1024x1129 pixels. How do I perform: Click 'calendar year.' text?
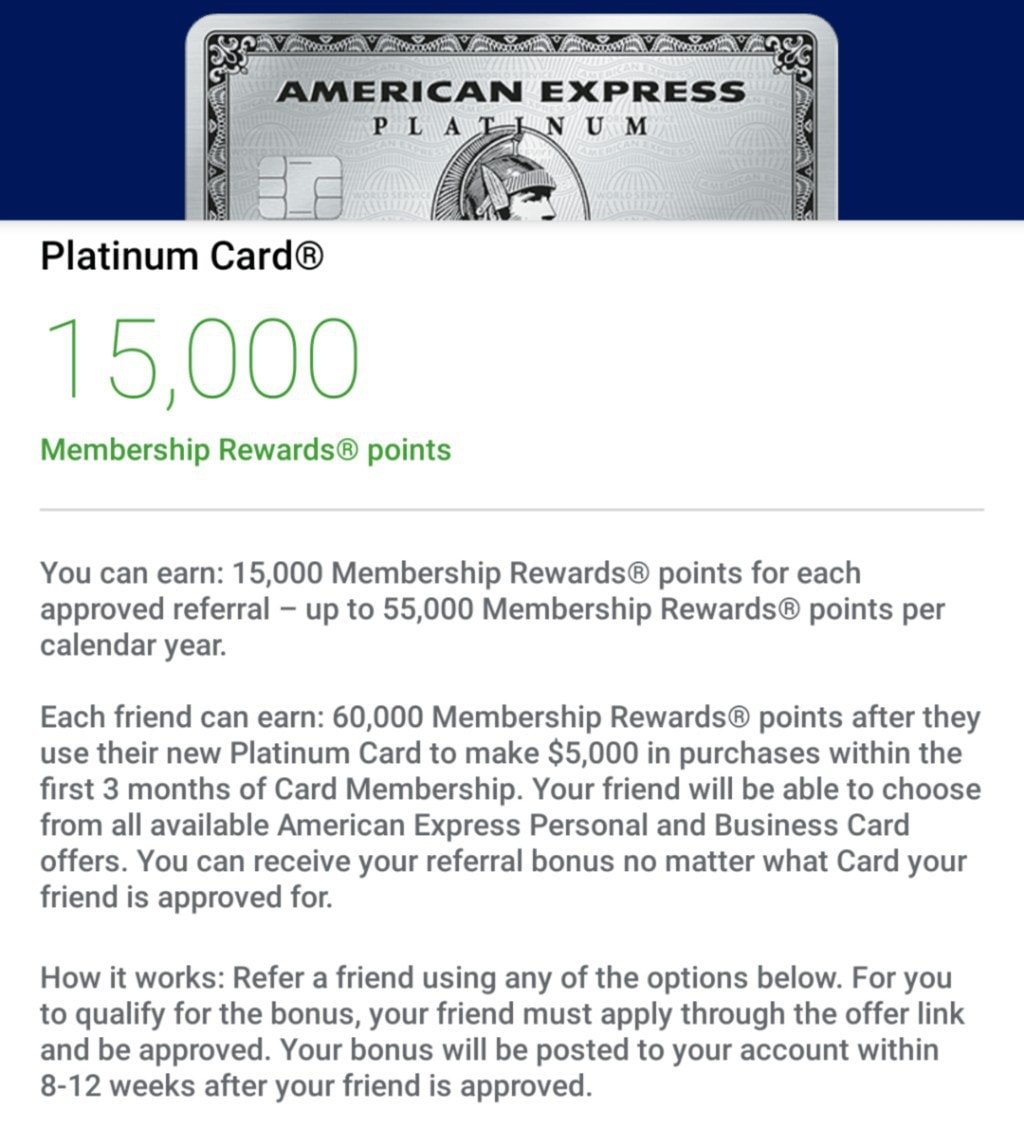click(133, 645)
